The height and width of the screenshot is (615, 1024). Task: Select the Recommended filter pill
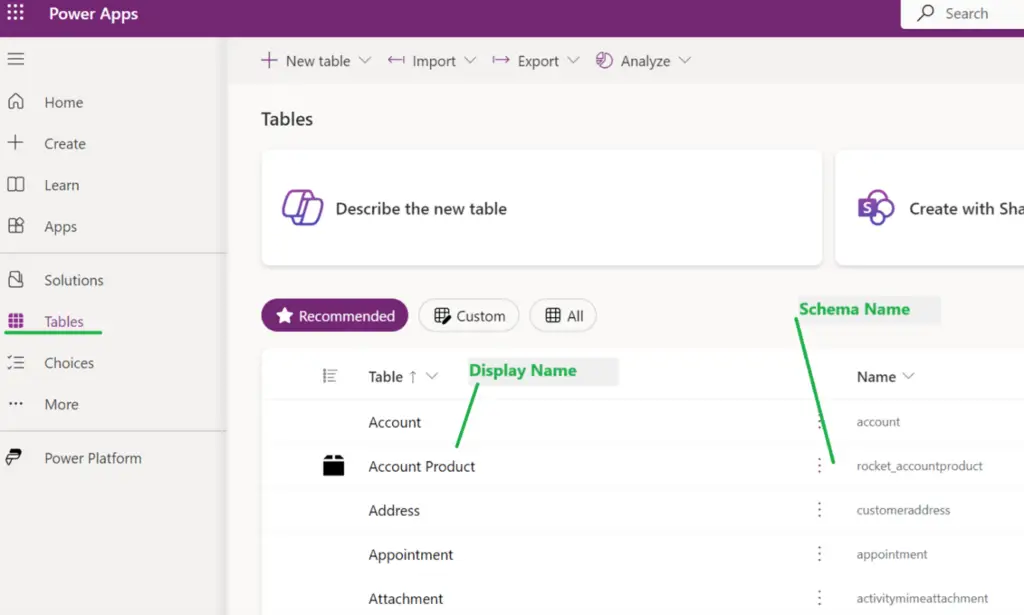334,315
